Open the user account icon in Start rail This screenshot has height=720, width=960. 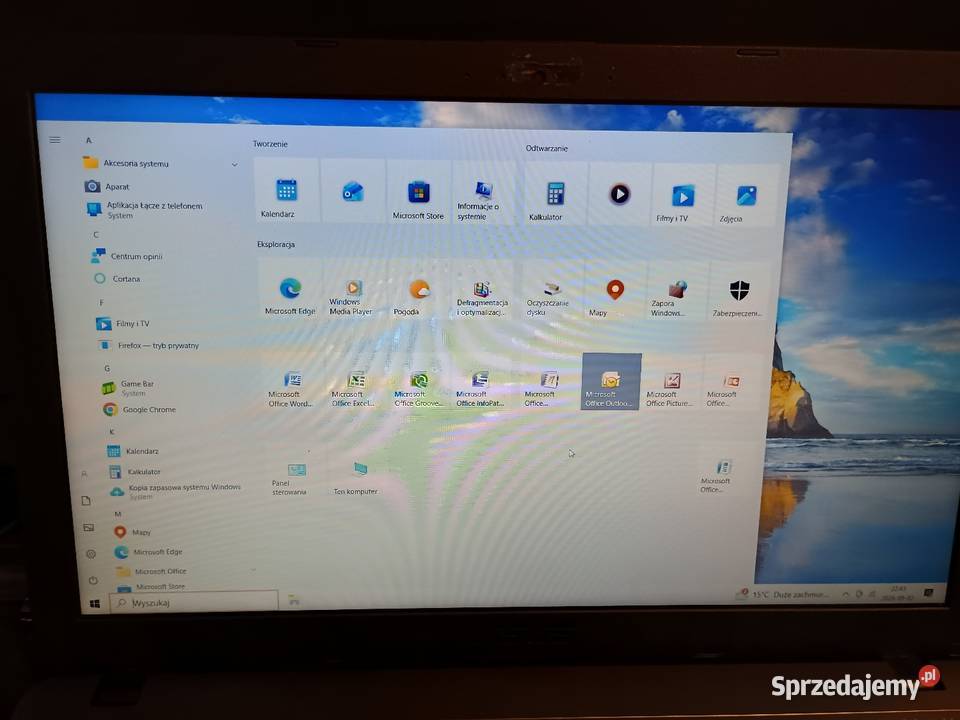point(84,473)
